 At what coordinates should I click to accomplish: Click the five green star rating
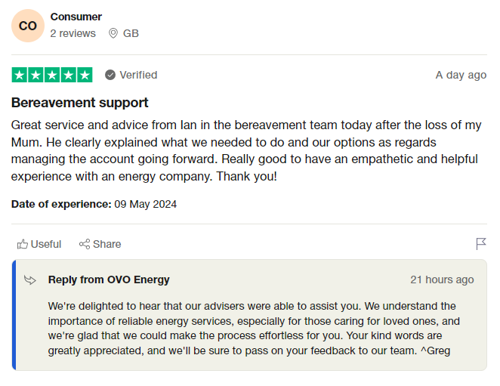tap(52, 75)
